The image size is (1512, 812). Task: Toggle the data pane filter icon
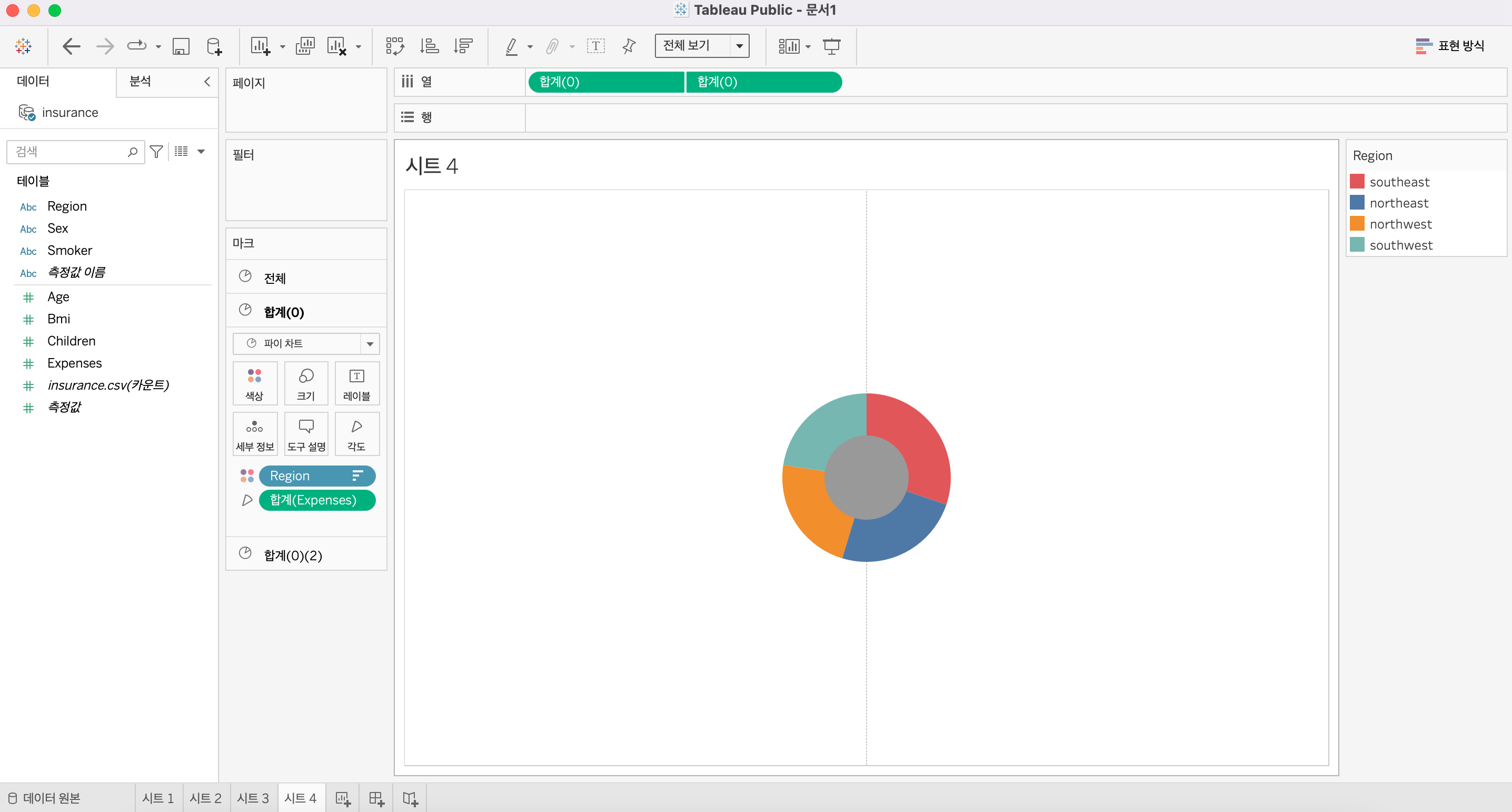[156, 152]
